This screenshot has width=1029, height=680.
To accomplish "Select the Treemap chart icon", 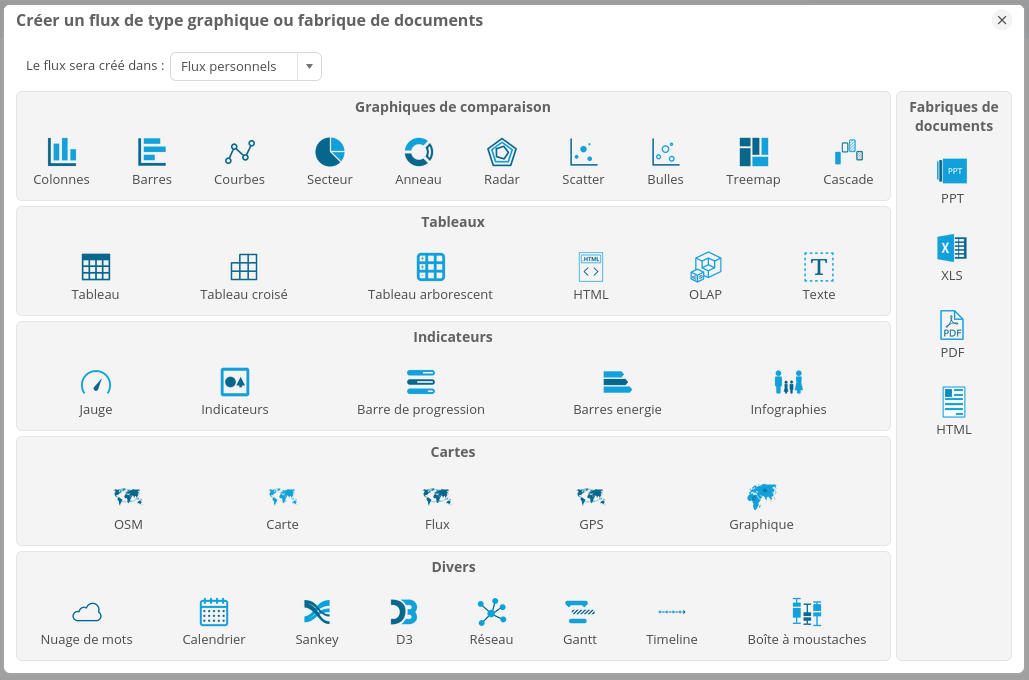I will coord(753,152).
